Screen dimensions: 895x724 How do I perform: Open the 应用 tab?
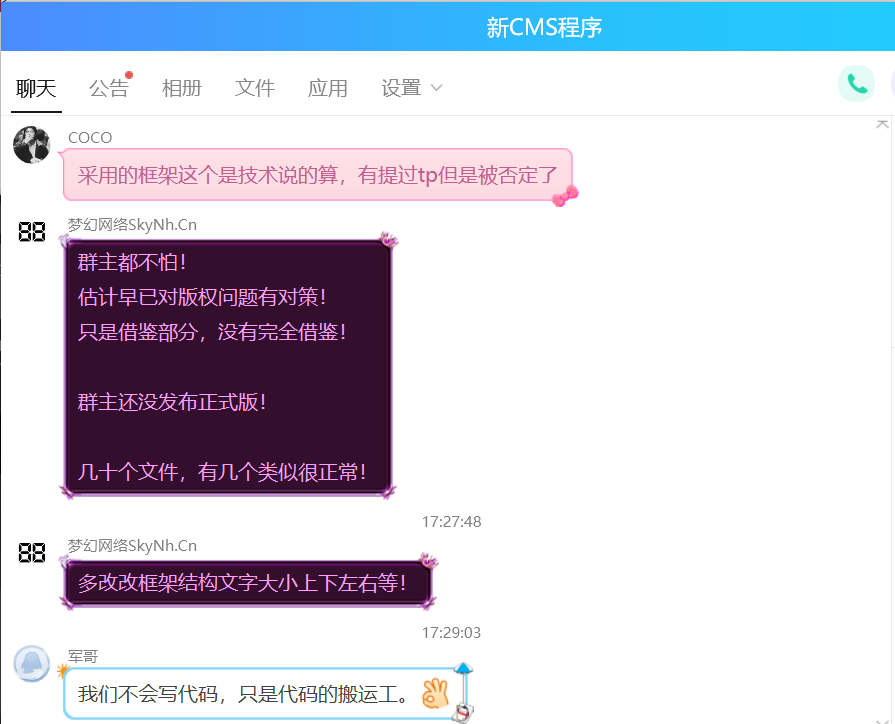pyautogui.click(x=328, y=89)
